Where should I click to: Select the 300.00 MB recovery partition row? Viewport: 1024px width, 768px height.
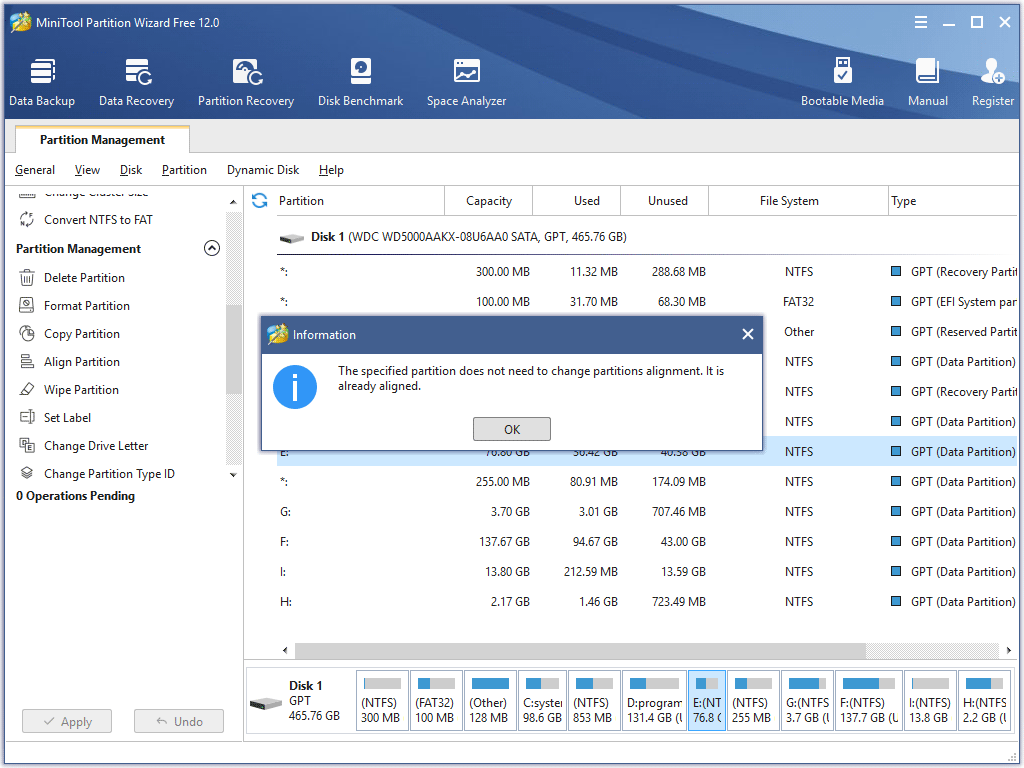(x=647, y=272)
